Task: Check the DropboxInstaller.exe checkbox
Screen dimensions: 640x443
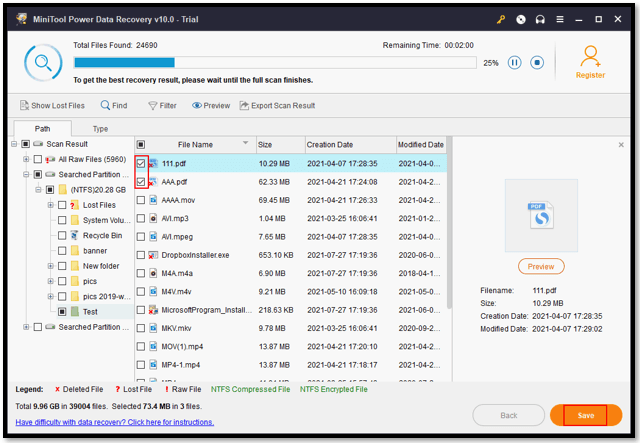Action: tap(141, 255)
